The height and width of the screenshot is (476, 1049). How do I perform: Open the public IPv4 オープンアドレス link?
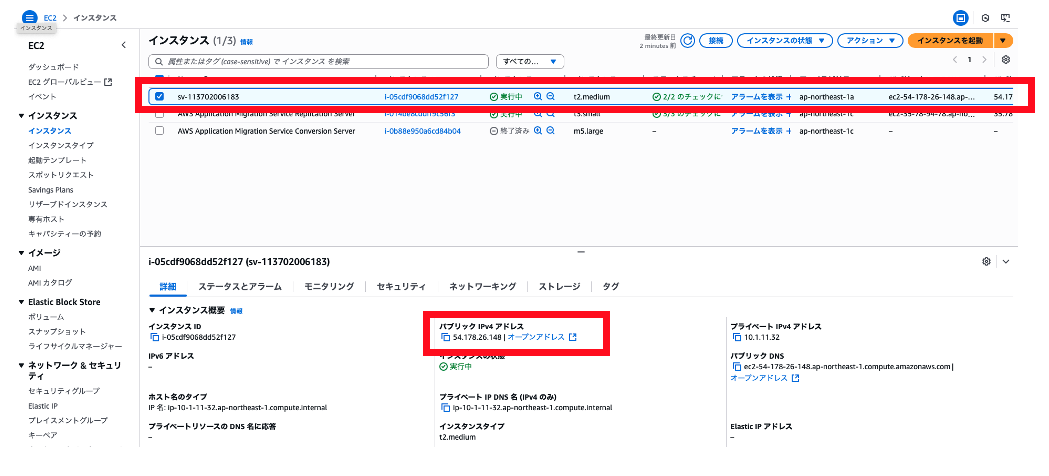[542, 337]
